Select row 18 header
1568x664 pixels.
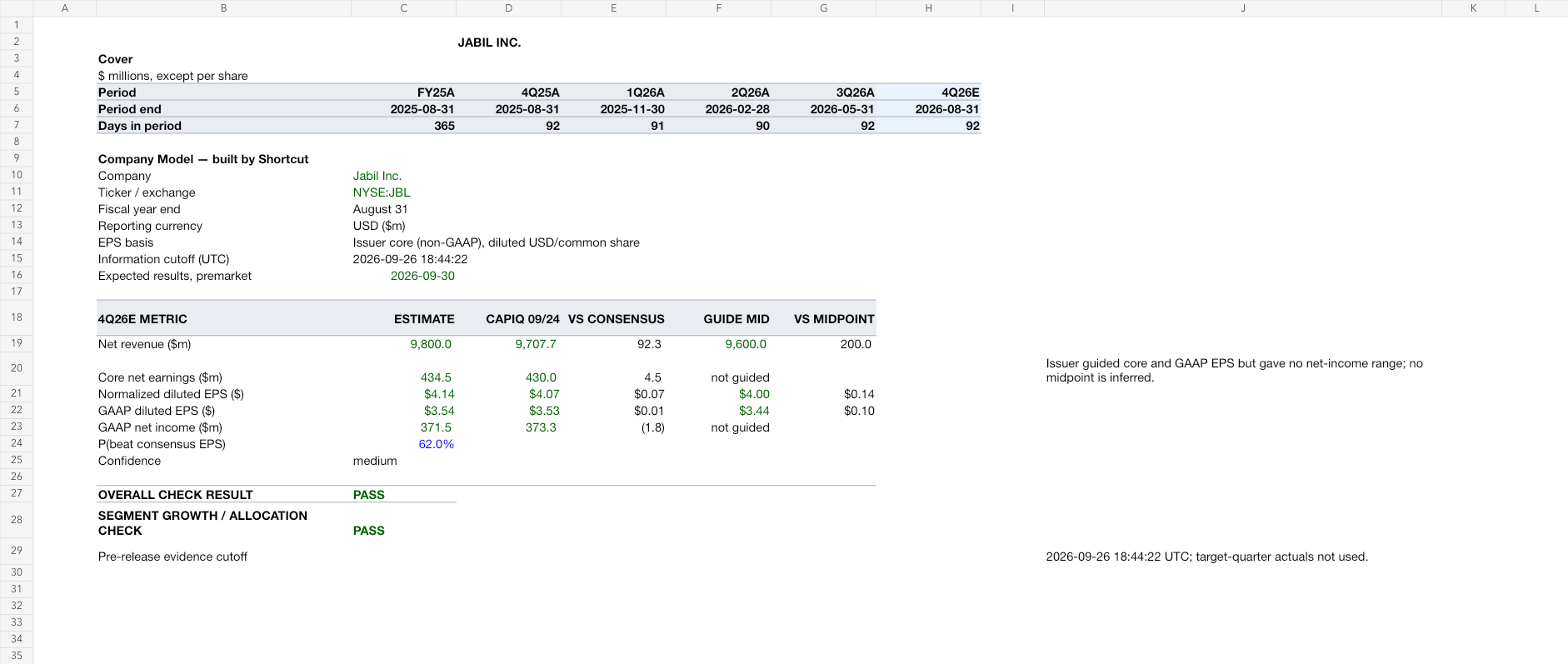point(17,317)
